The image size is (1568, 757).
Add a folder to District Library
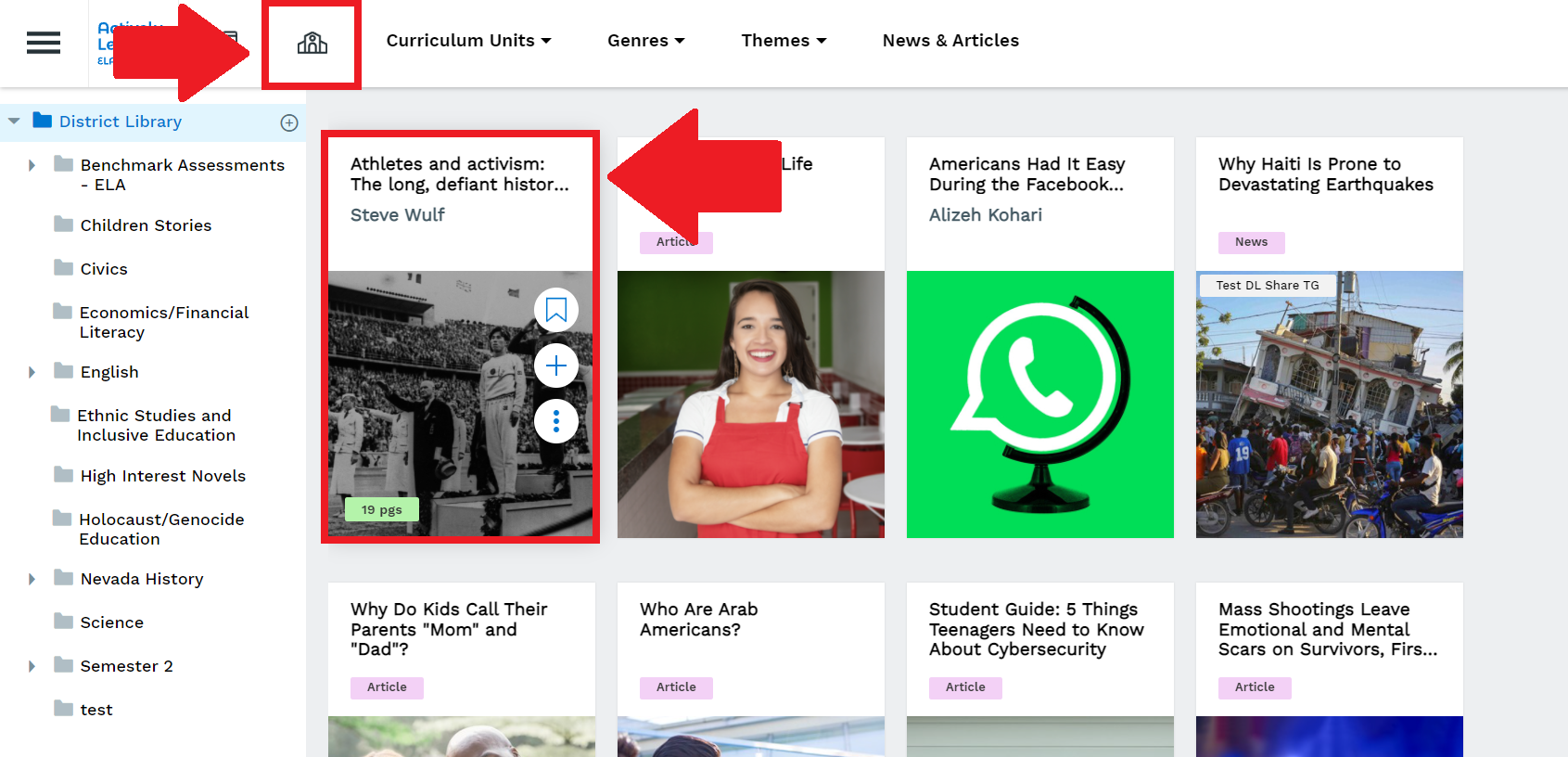pos(289,122)
